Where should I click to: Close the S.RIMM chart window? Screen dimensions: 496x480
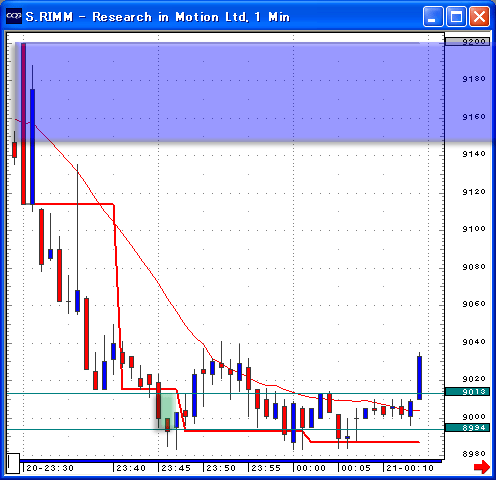[x=479, y=16]
